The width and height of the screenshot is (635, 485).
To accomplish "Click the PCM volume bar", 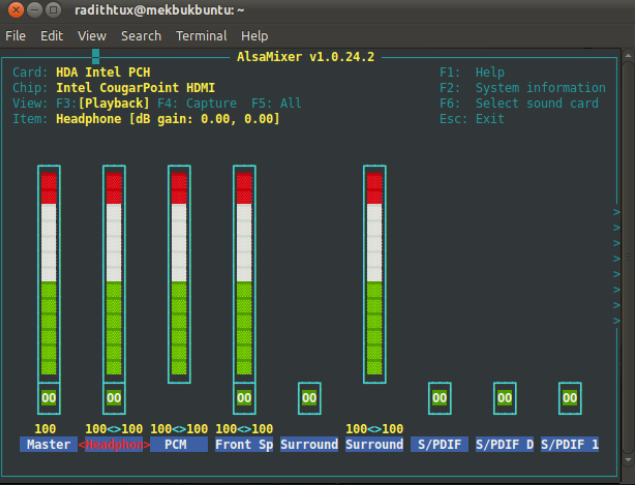I will [x=179, y=274].
